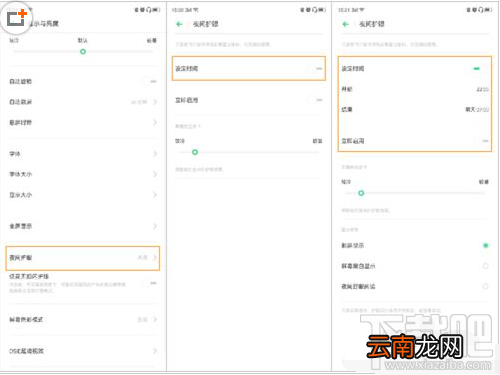Click the 夜间护眼 title on the middle screen
The image size is (500, 375).
click(206, 24)
